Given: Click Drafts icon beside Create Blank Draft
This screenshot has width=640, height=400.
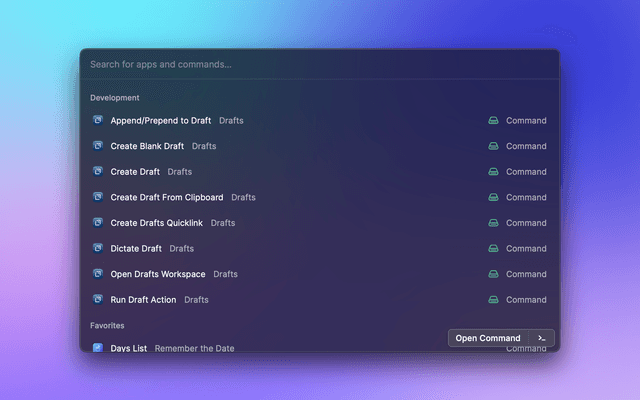Looking at the screenshot, I should tap(98, 146).
